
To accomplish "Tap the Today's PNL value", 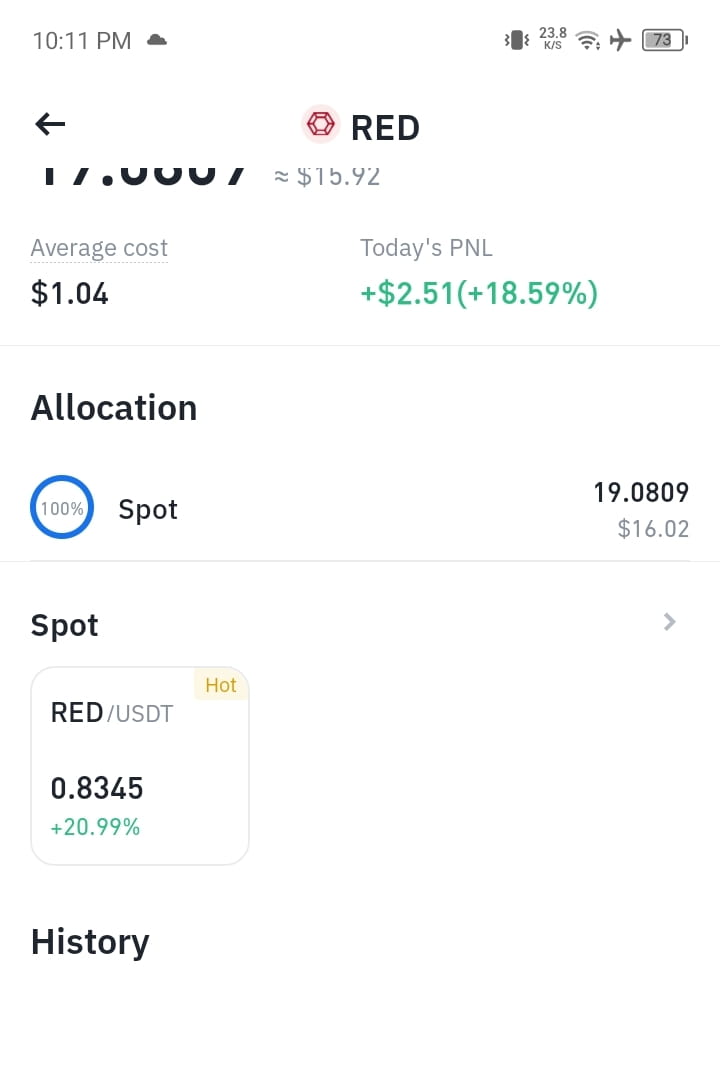I will 479,293.
